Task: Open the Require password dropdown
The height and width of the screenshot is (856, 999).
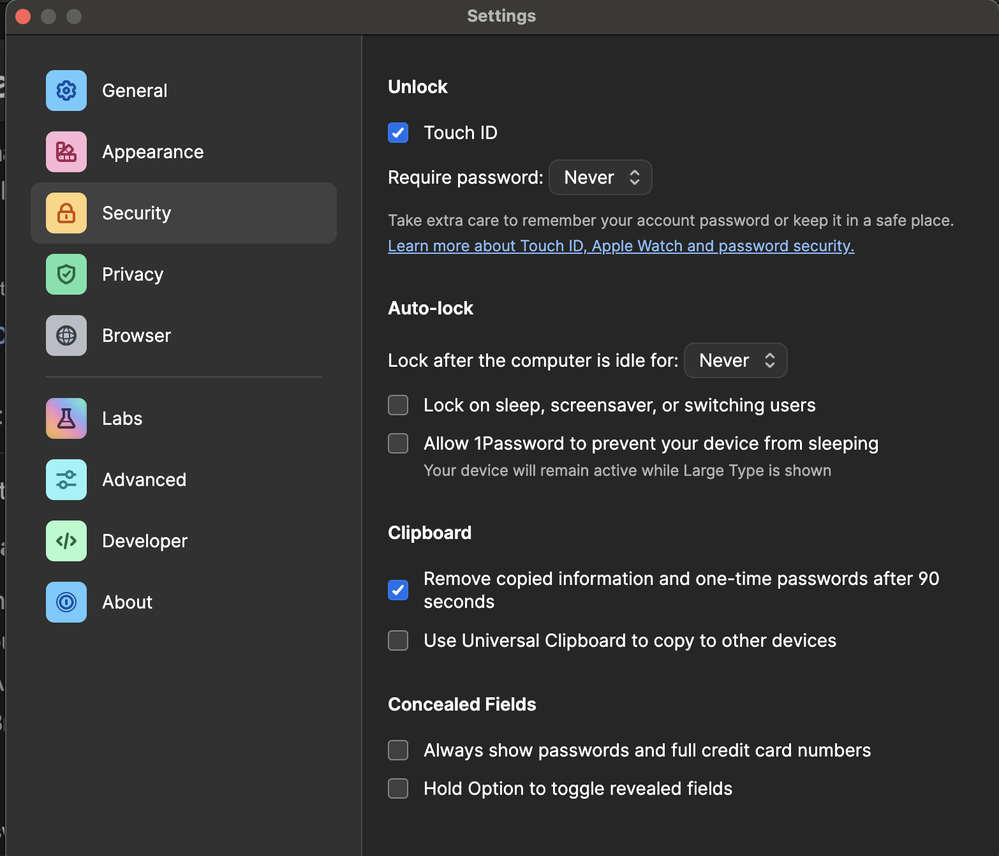Action: pos(600,178)
